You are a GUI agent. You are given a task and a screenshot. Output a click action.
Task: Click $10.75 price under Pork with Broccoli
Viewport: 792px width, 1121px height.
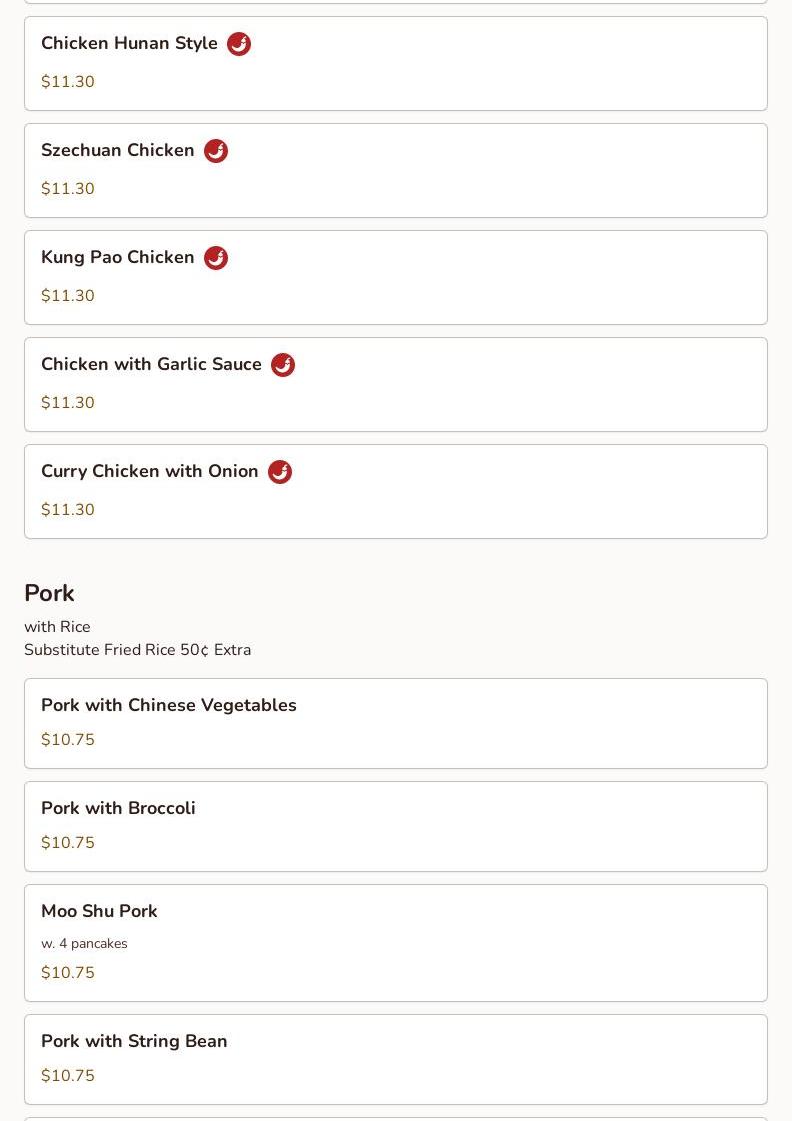pyautogui.click(x=68, y=842)
